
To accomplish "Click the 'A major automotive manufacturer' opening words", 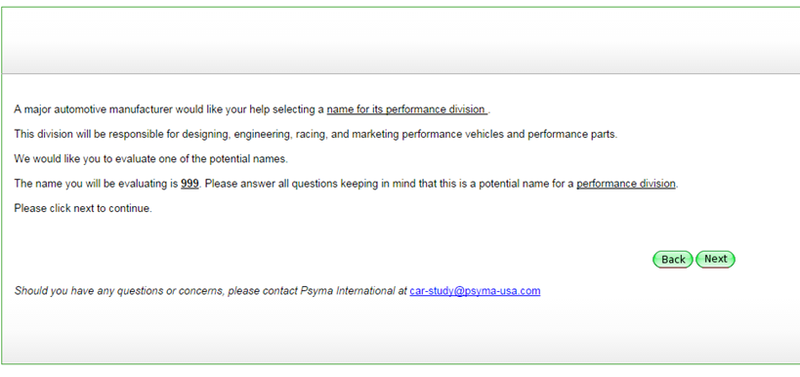I will (x=93, y=109).
